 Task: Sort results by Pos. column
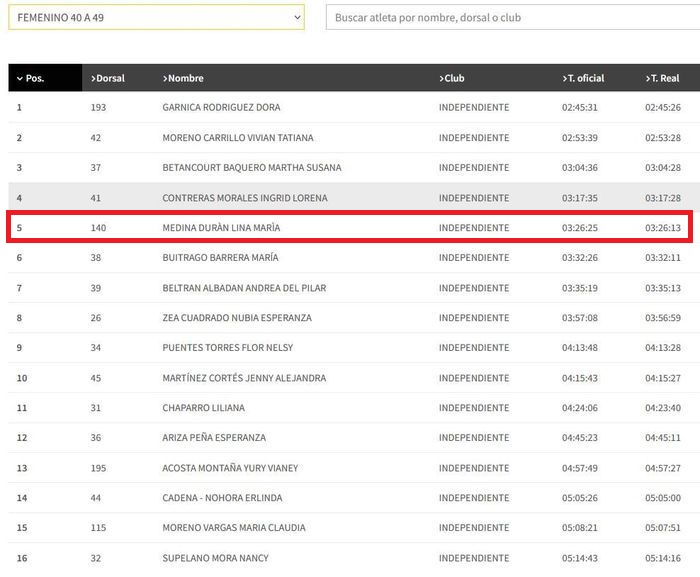coord(45,78)
